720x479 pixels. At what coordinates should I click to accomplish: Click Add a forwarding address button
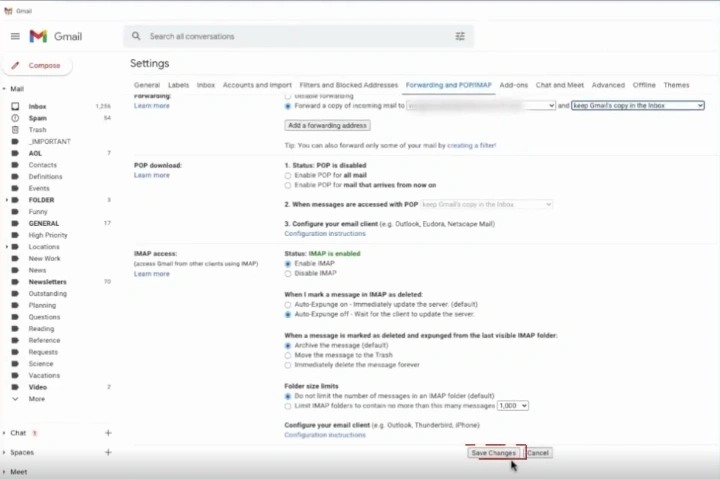tap(327, 125)
